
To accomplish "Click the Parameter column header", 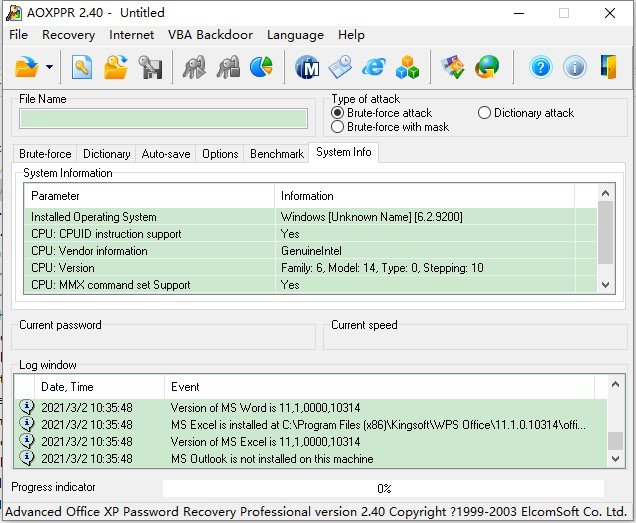I will (x=149, y=196).
